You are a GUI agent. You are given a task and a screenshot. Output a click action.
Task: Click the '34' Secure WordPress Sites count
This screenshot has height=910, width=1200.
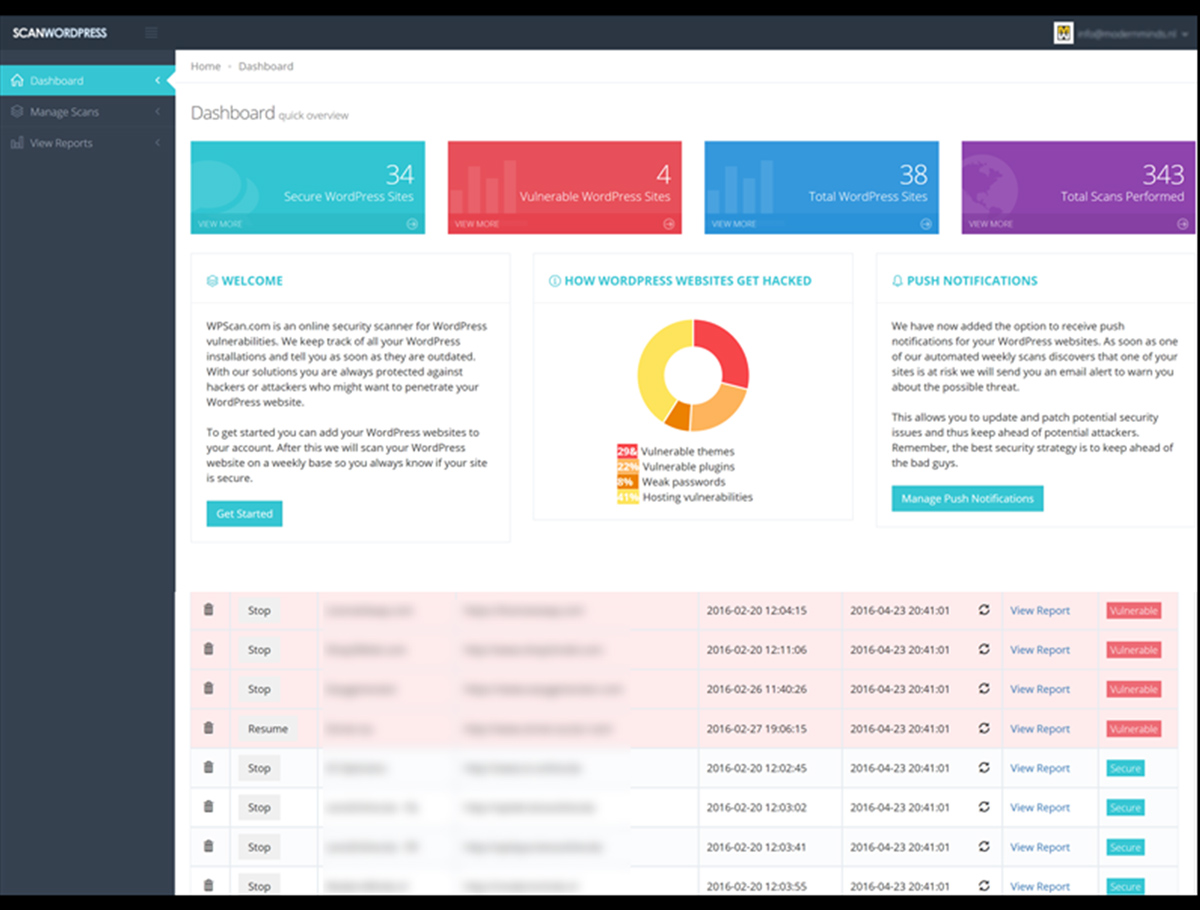point(400,175)
